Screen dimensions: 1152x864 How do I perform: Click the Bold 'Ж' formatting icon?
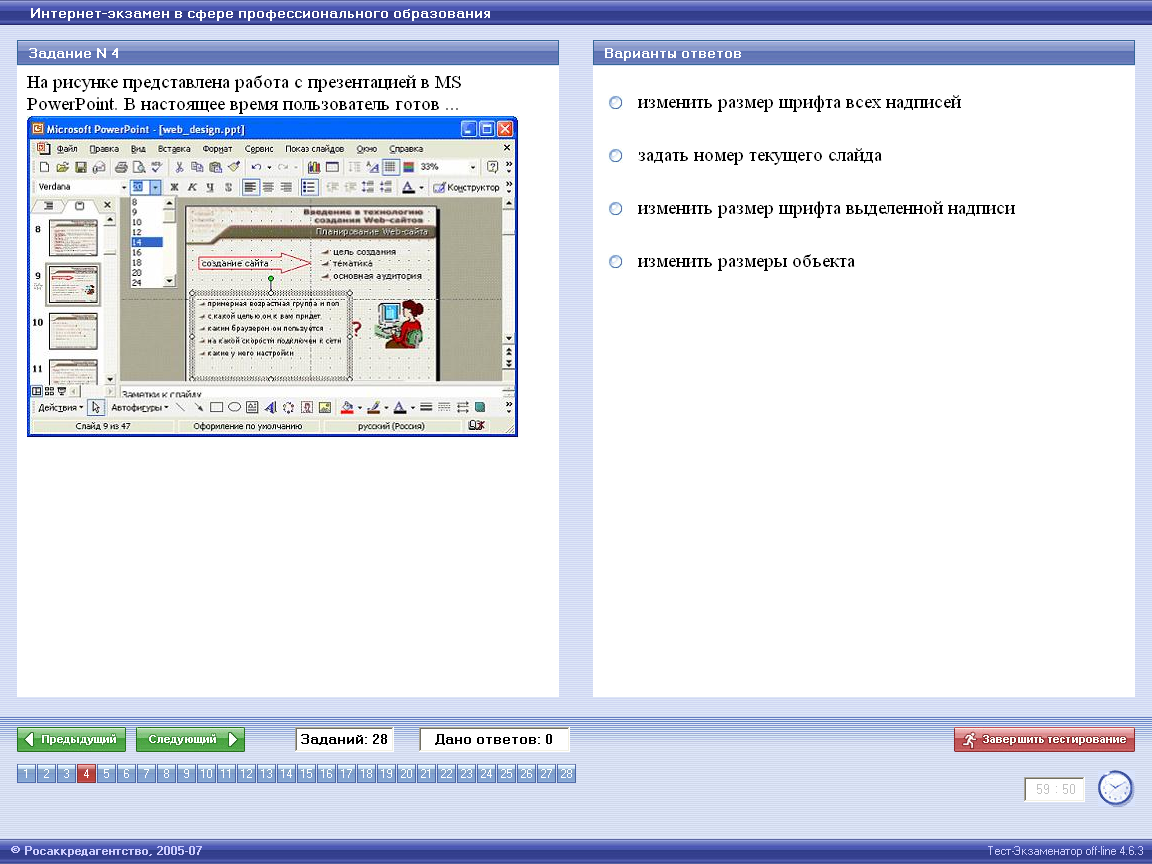click(x=174, y=187)
